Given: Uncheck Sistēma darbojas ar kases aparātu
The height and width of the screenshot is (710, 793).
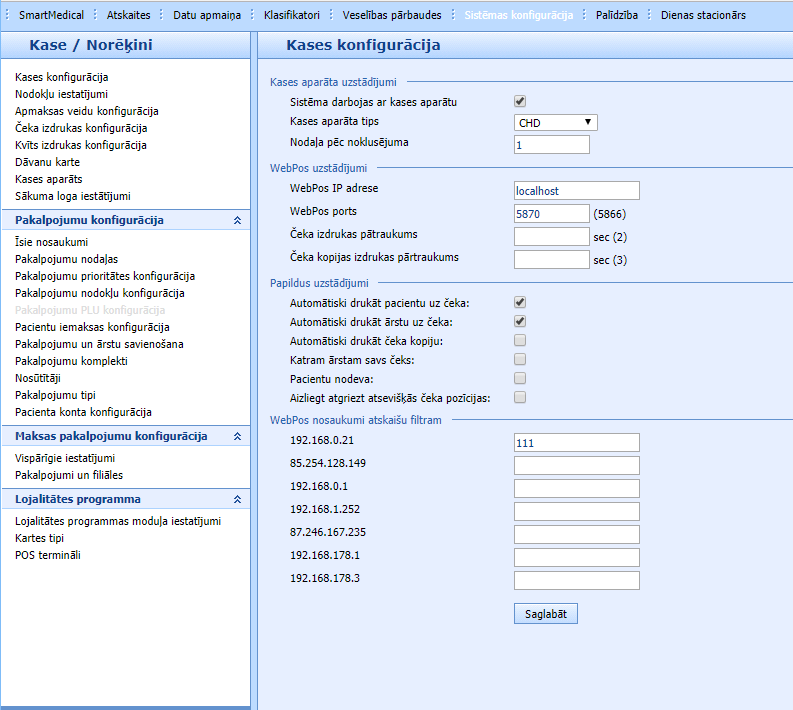Looking at the screenshot, I should click(x=520, y=101).
